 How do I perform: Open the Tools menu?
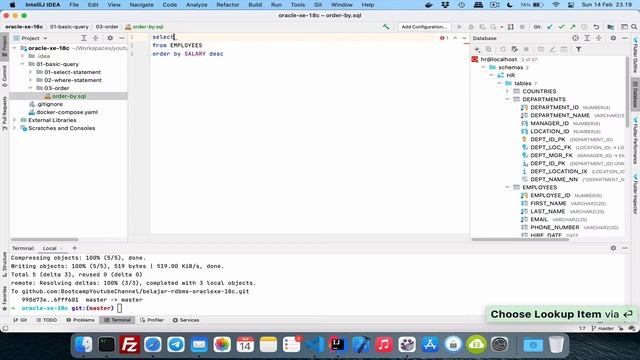[x=298, y=5]
